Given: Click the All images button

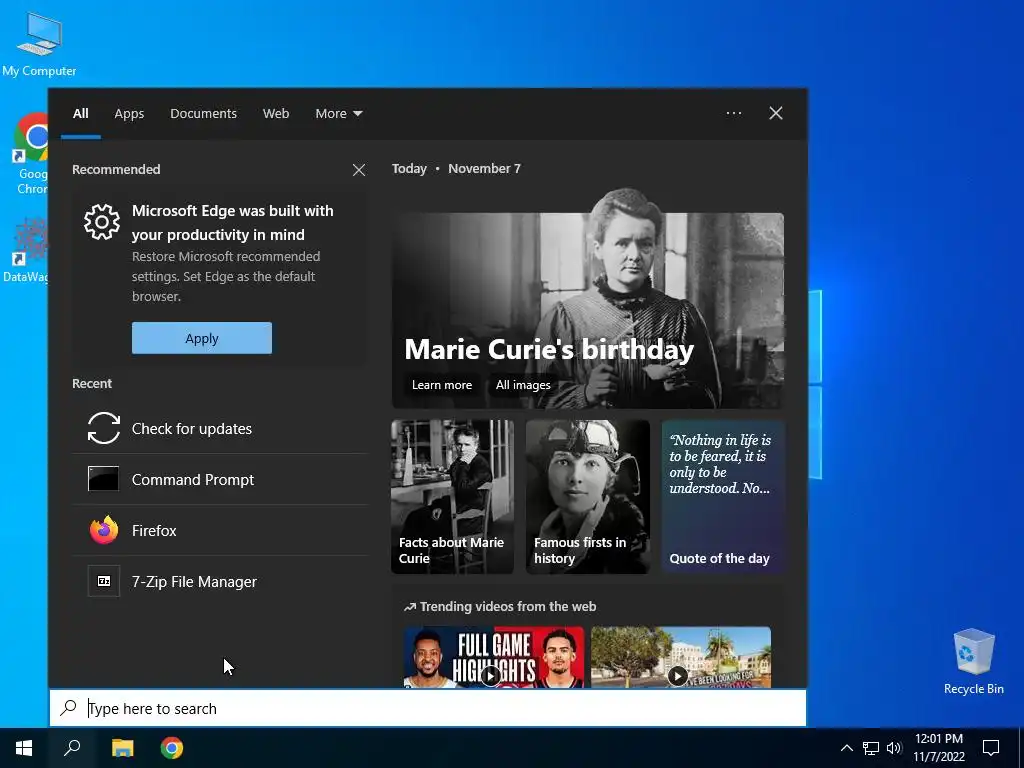Looking at the screenshot, I should pos(523,385).
